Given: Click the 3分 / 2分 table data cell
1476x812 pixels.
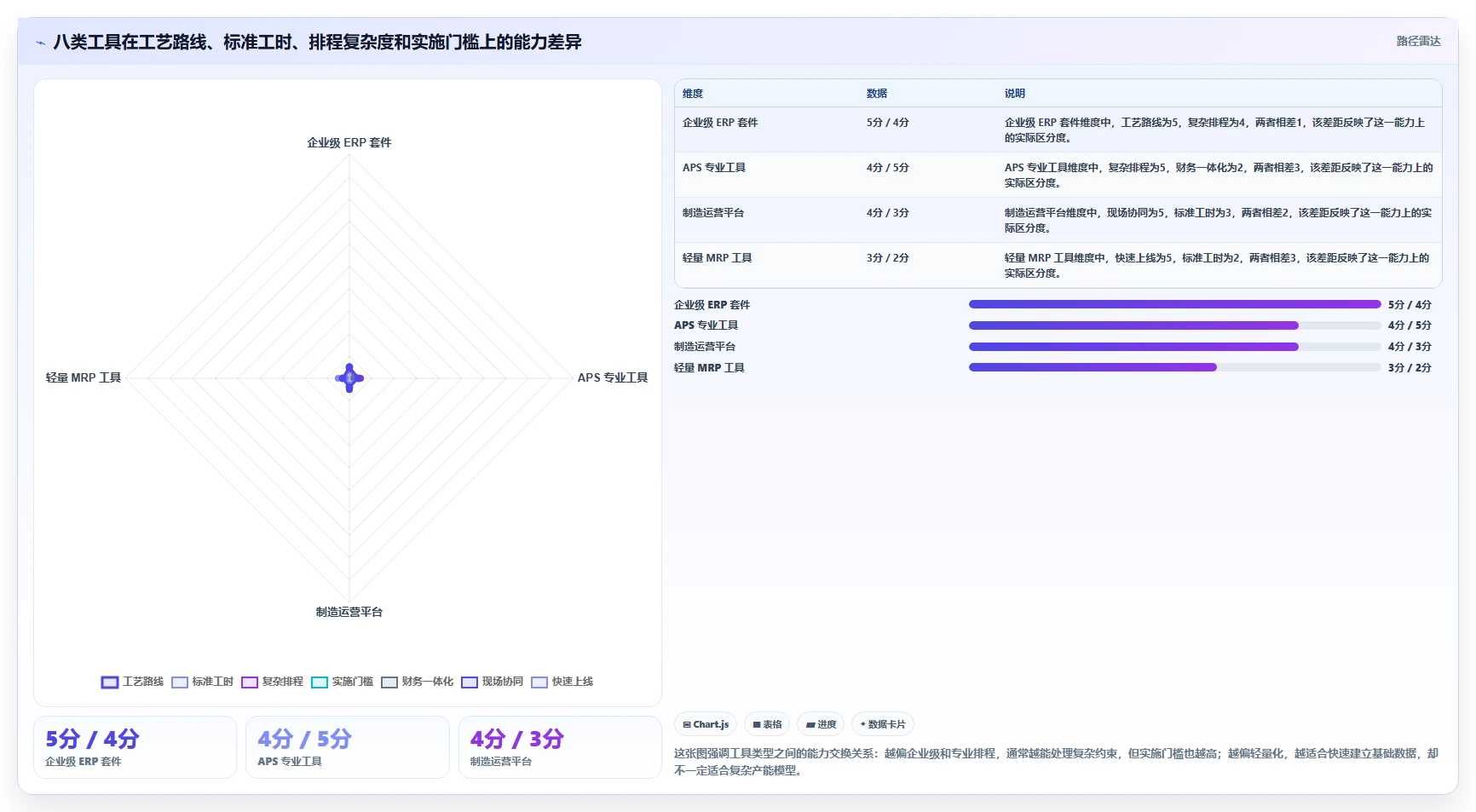Looking at the screenshot, I should (x=888, y=258).
